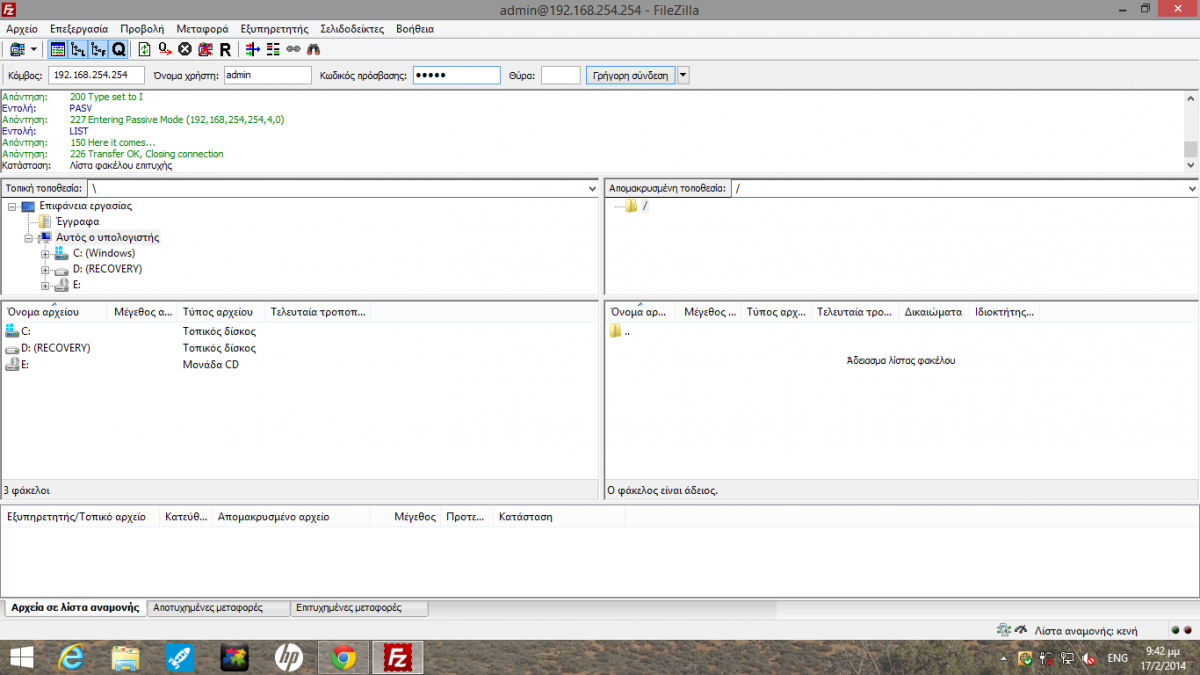Switch to the Επιτυχημένες μεταφορές tab
This screenshot has width=1200, height=675.
360,607
